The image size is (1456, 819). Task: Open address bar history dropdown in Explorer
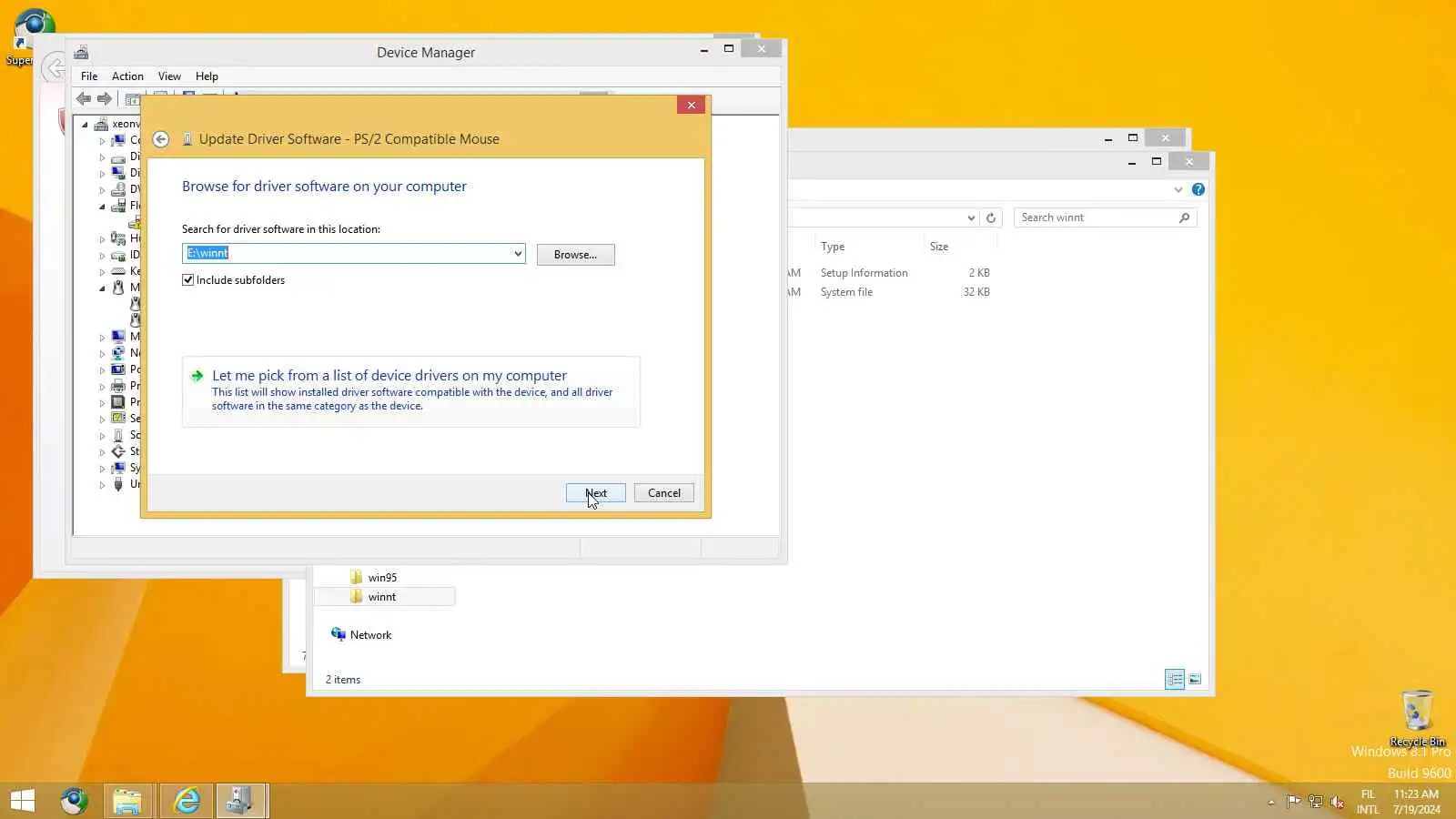(971, 217)
